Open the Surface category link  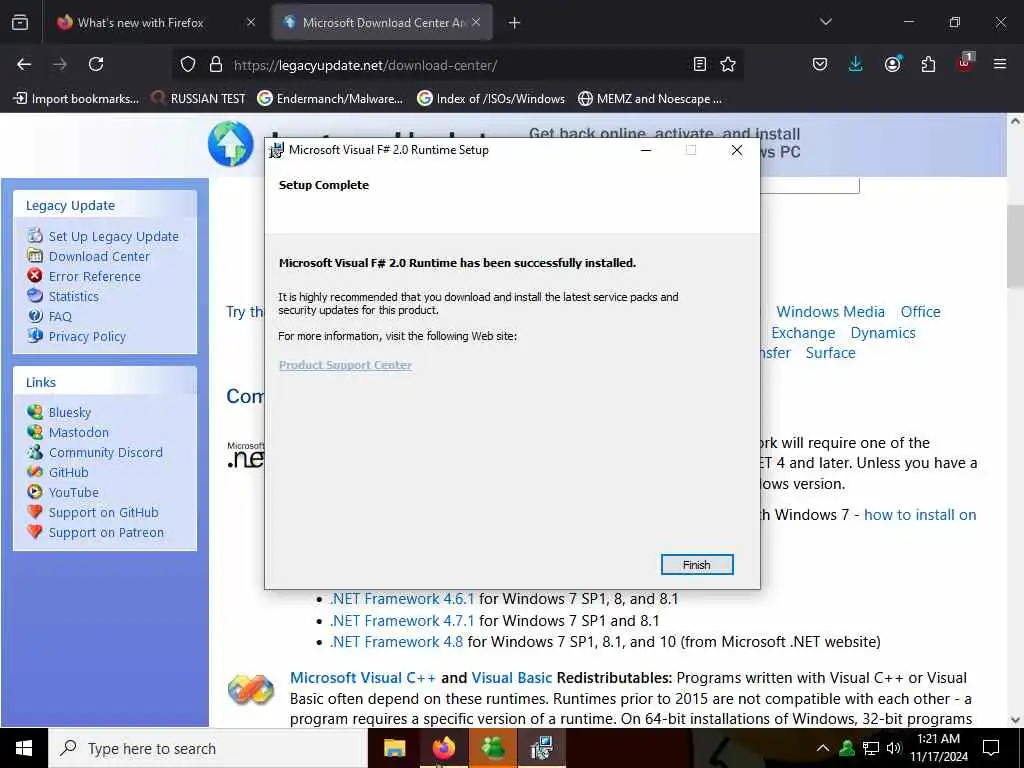[830, 353]
